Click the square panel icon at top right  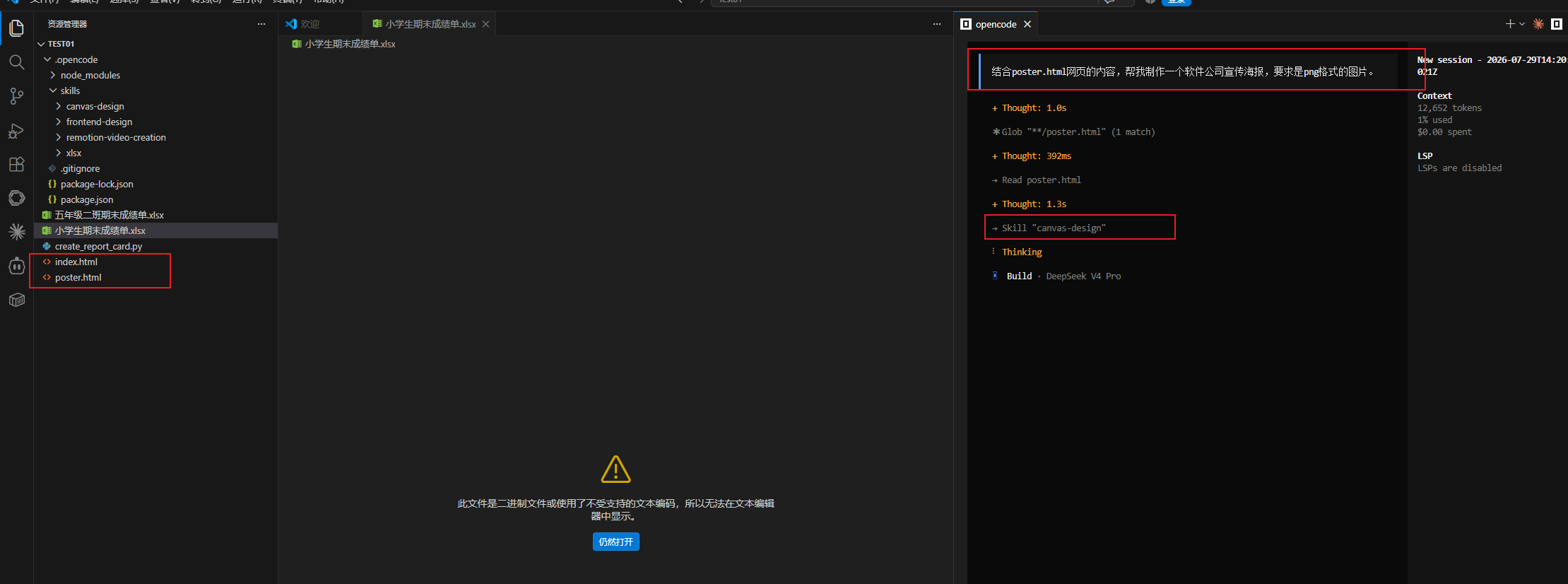1556,24
